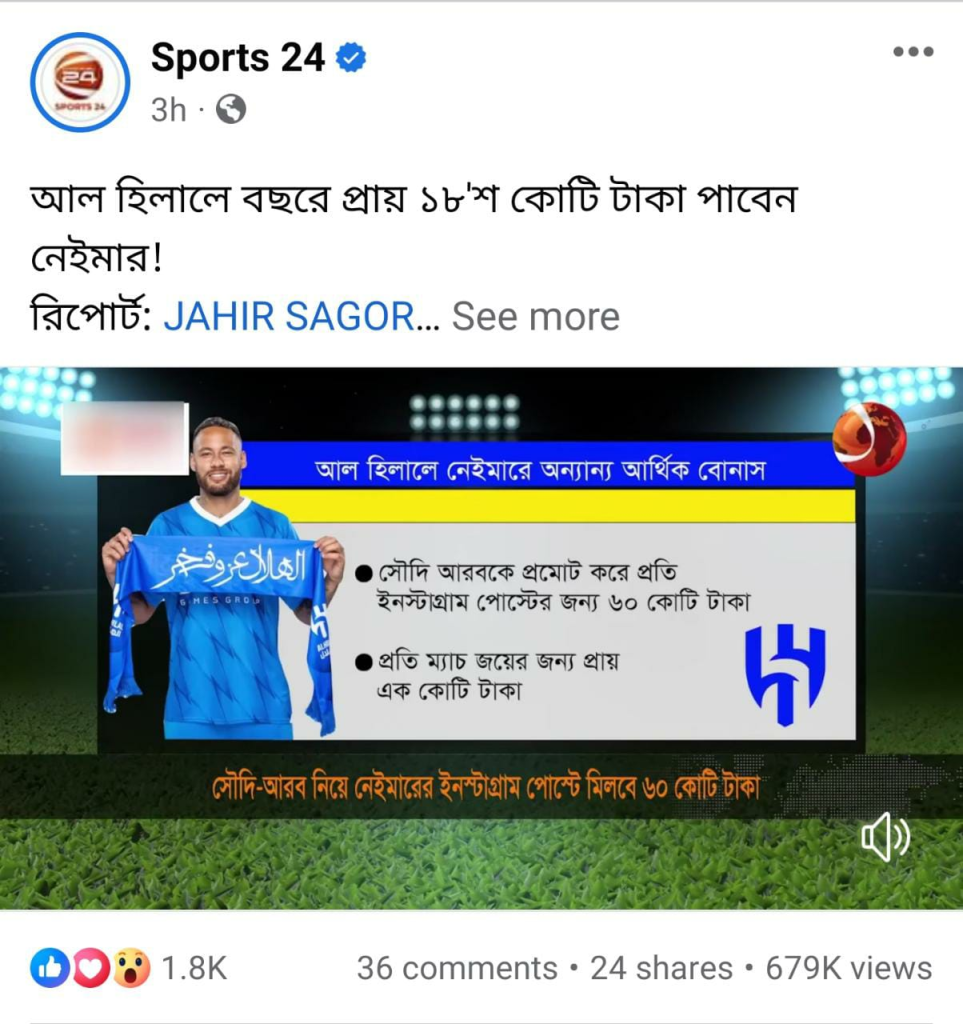Open the JAHIR SAGOR profile link
The image size is (963, 1024).
tap(289, 317)
